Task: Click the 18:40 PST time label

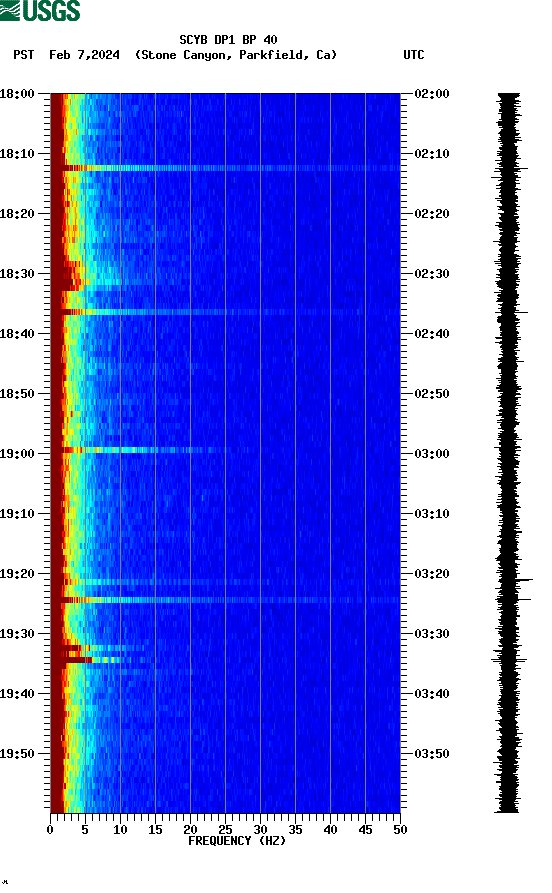Action: click(x=17, y=334)
